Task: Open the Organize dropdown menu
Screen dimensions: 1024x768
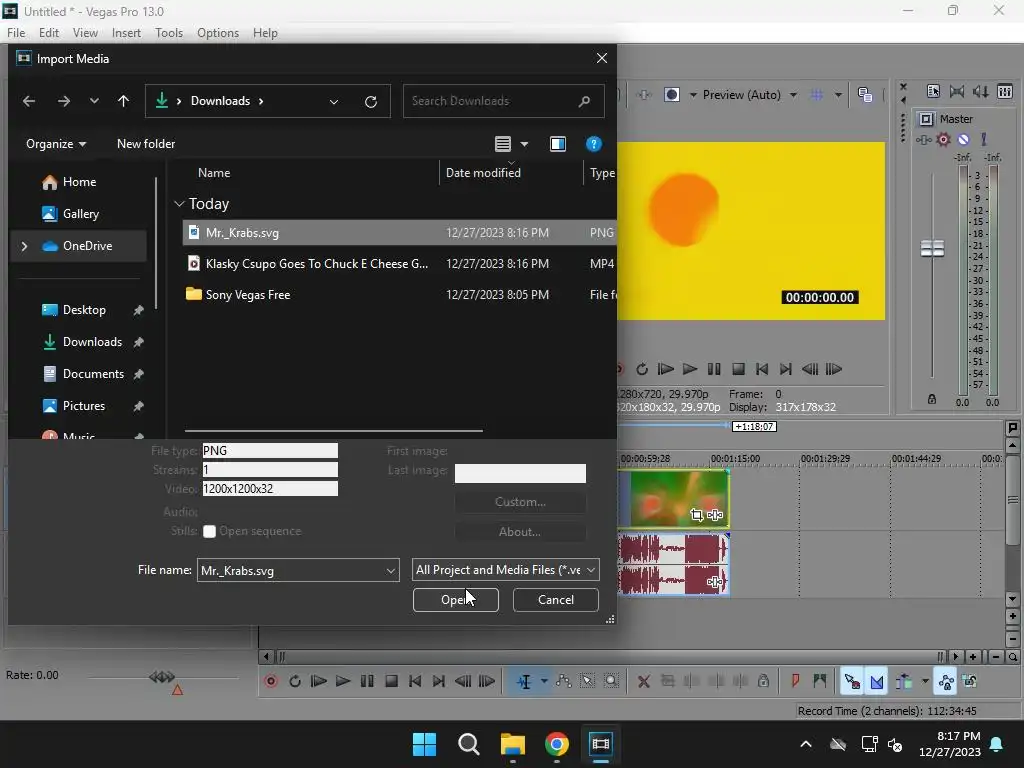Action: (56, 144)
